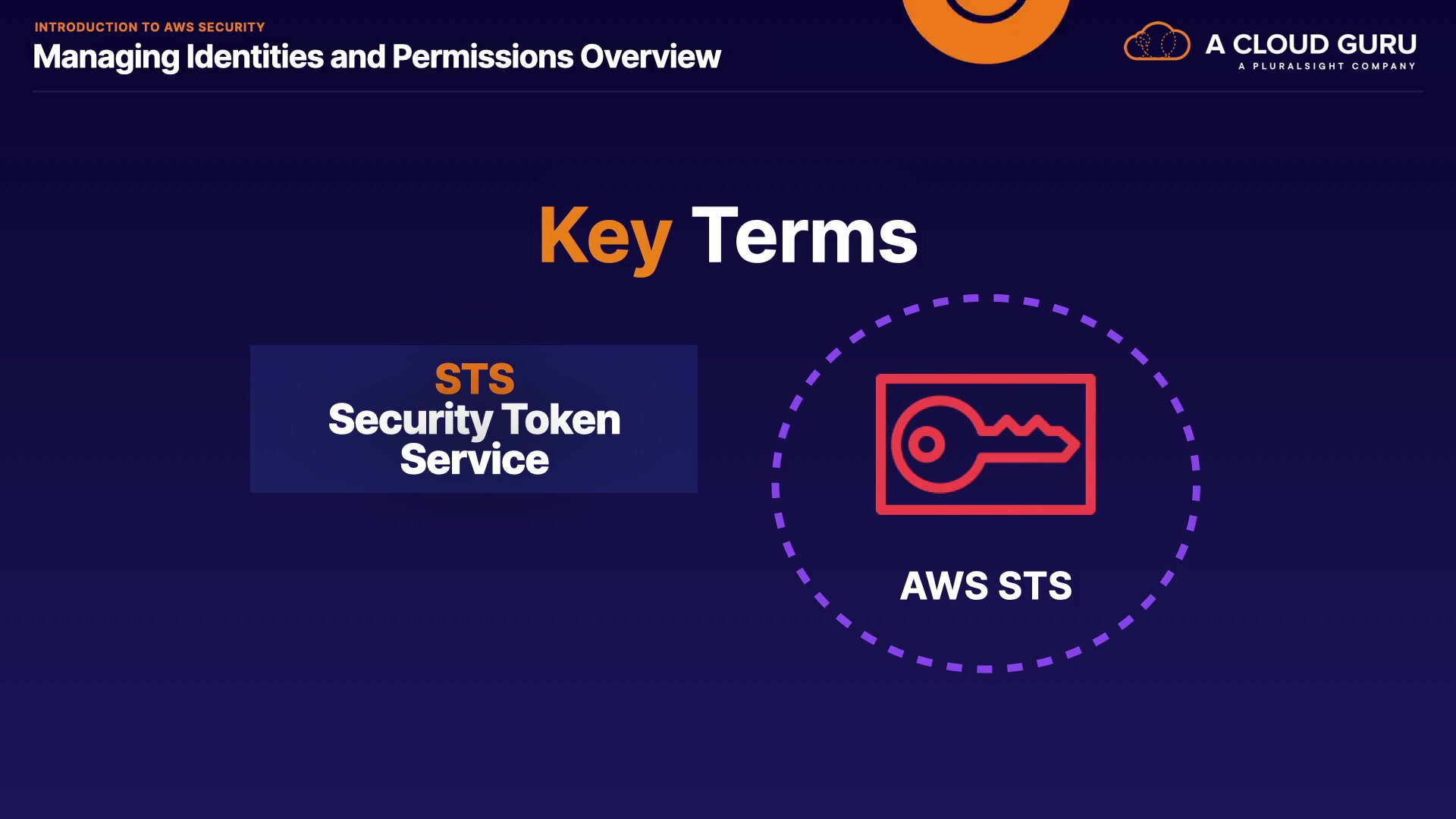Click the A Cloud Guru cloud logo

tap(1156, 42)
